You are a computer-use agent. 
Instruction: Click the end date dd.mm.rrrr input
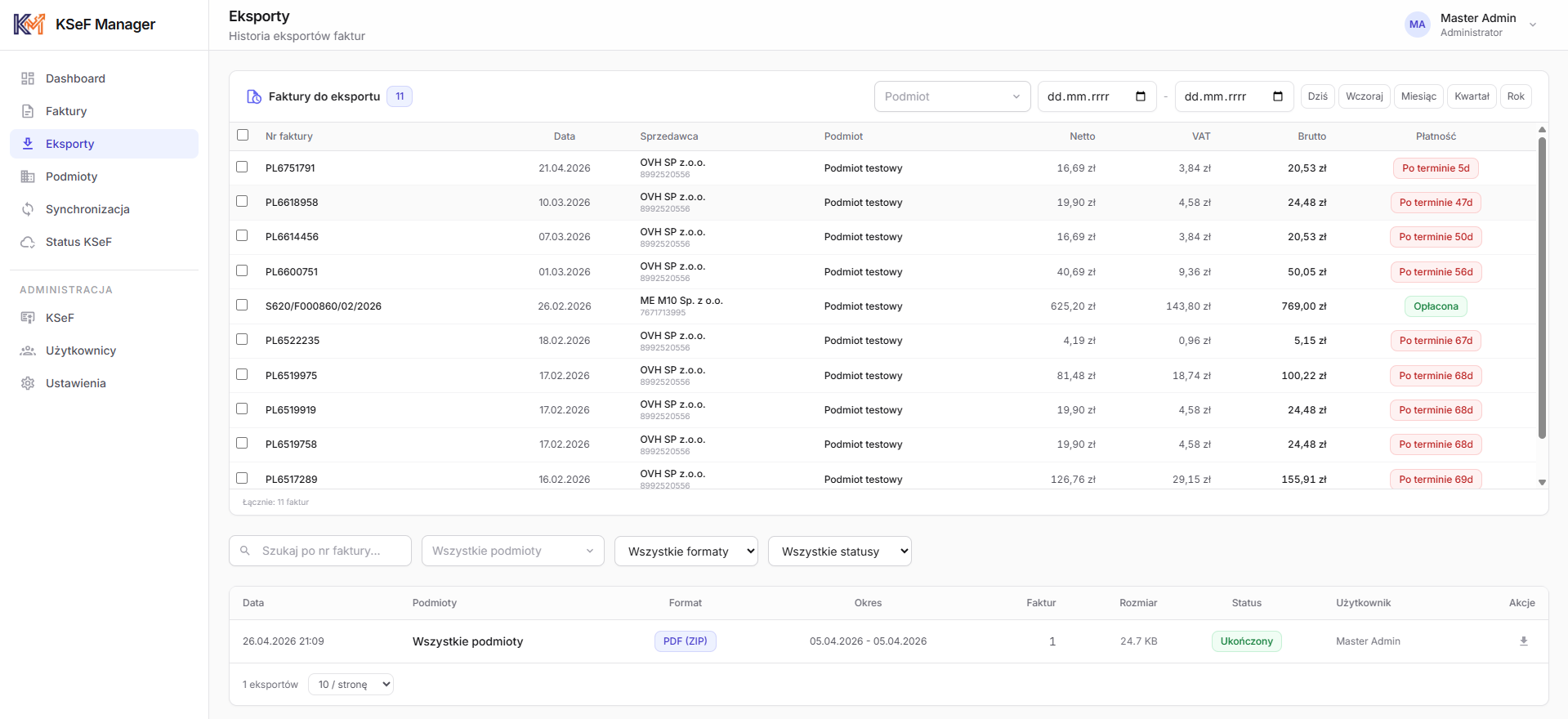click(x=1235, y=96)
